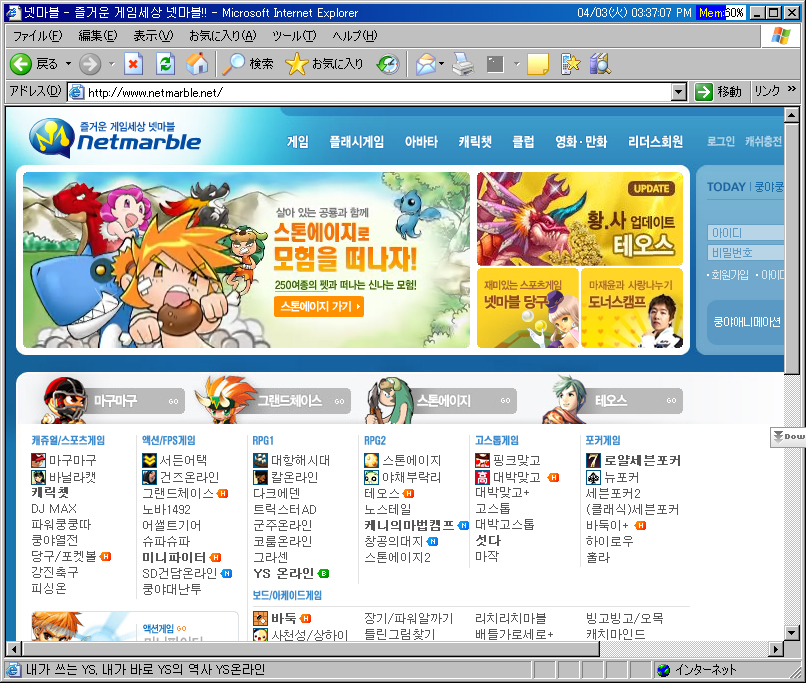Open the History toolbar icon
806x683 pixels.
point(387,64)
